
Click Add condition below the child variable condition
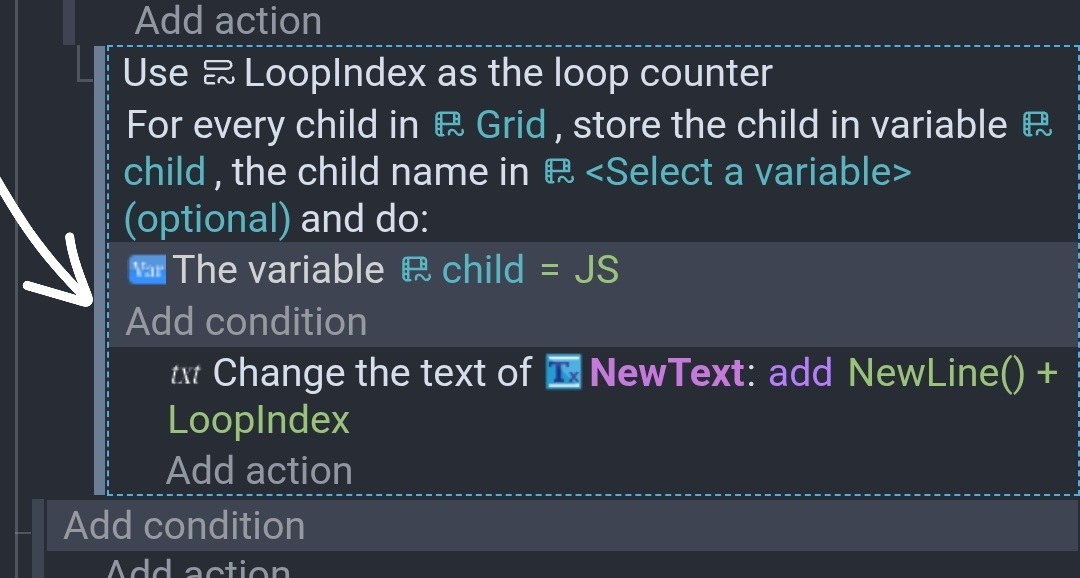point(246,322)
